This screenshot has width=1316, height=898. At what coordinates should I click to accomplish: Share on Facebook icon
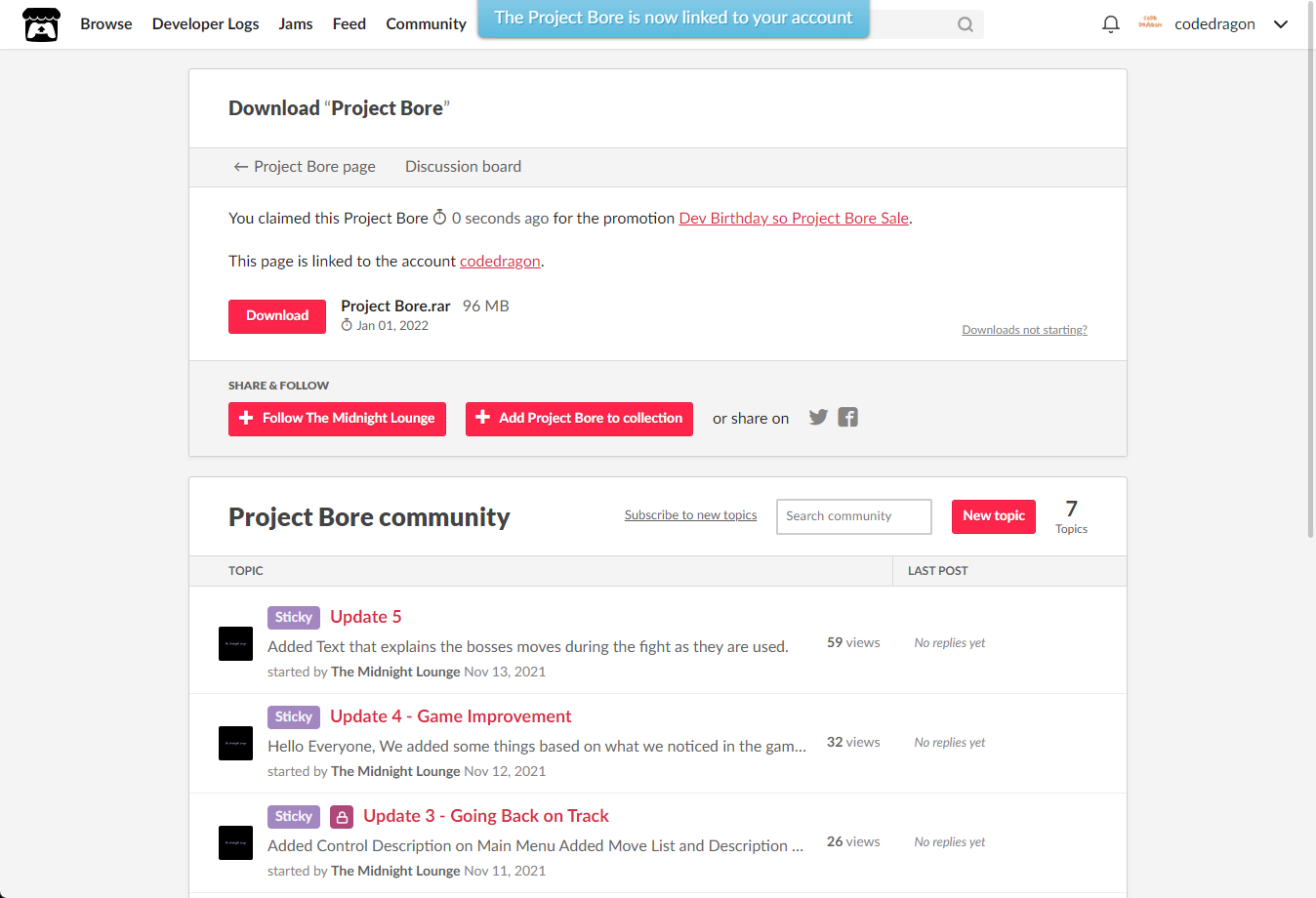click(x=847, y=418)
